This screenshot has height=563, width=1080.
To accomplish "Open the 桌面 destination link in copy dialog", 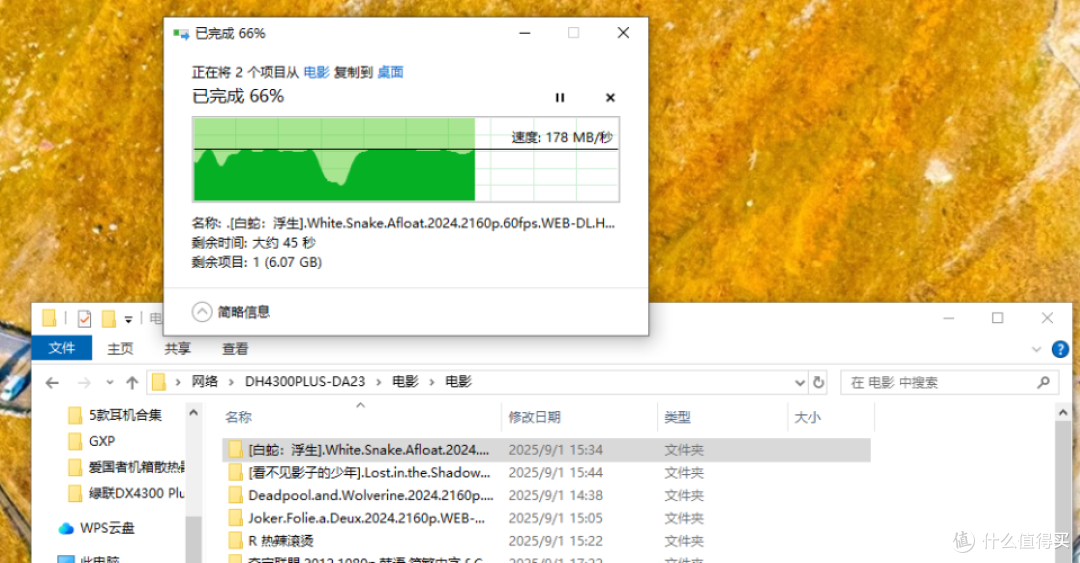I will [391, 72].
